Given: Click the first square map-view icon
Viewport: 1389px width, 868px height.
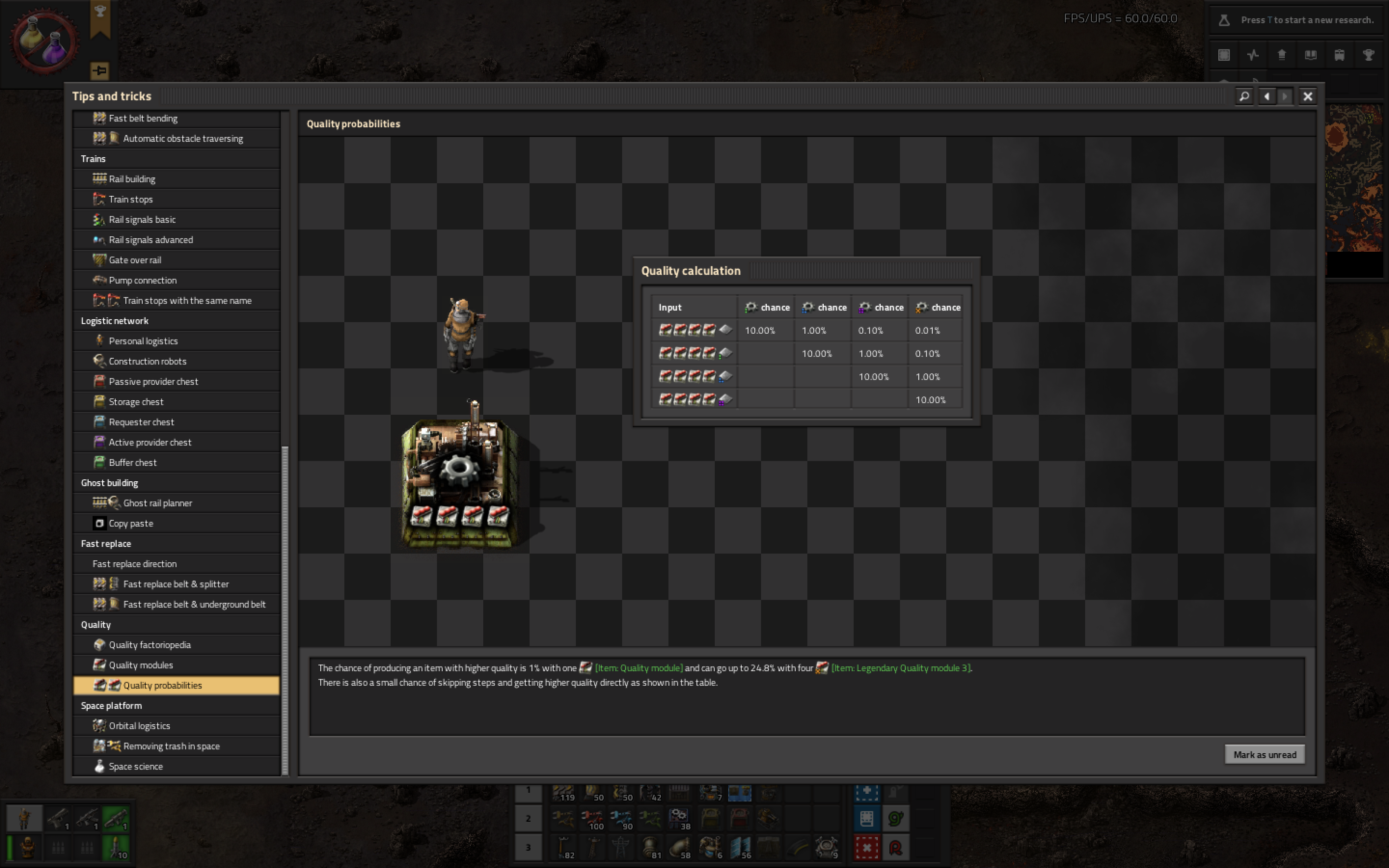Looking at the screenshot, I should click(1224, 55).
